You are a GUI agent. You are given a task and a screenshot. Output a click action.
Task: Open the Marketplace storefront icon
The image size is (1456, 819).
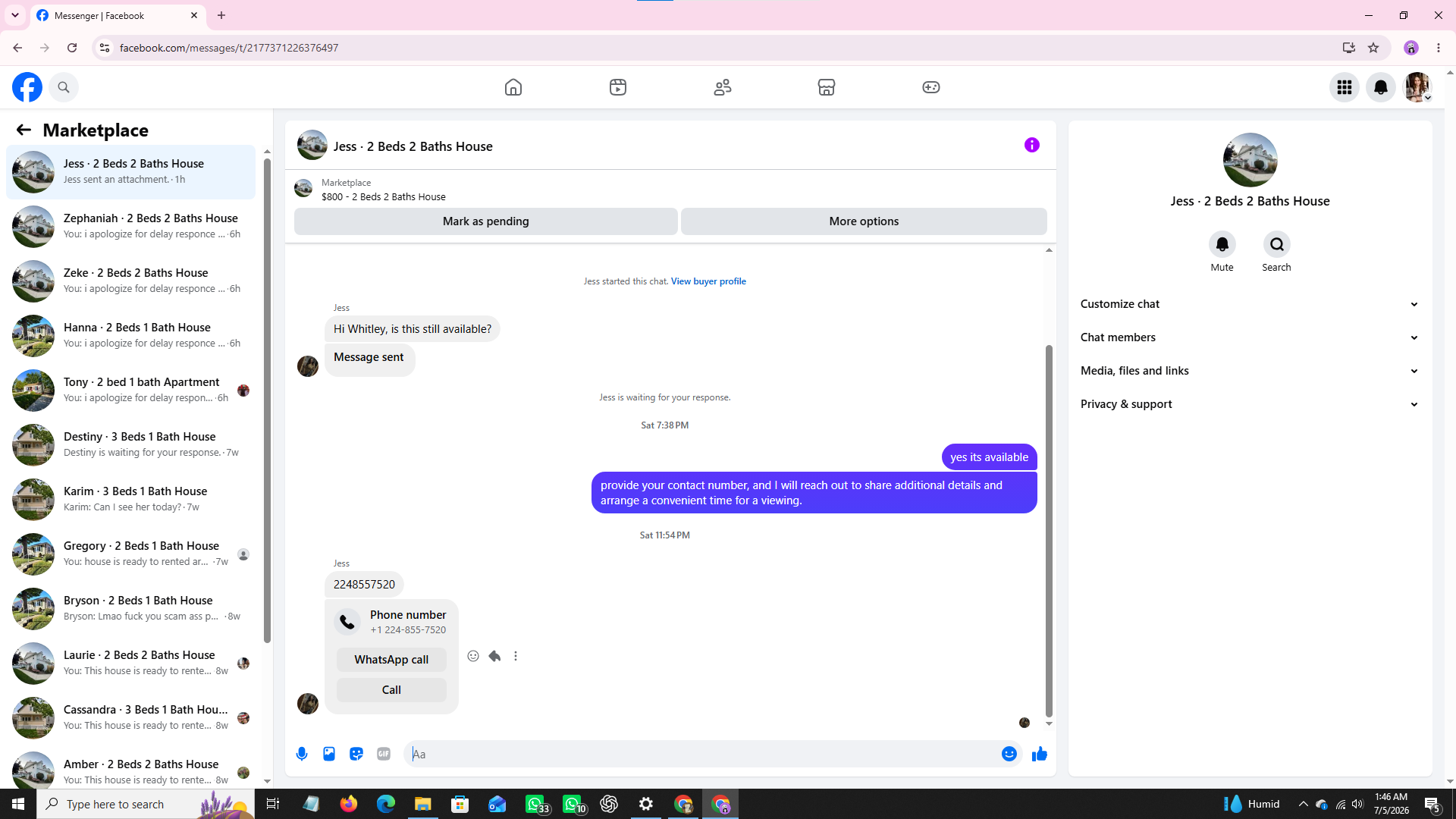pyautogui.click(x=827, y=87)
